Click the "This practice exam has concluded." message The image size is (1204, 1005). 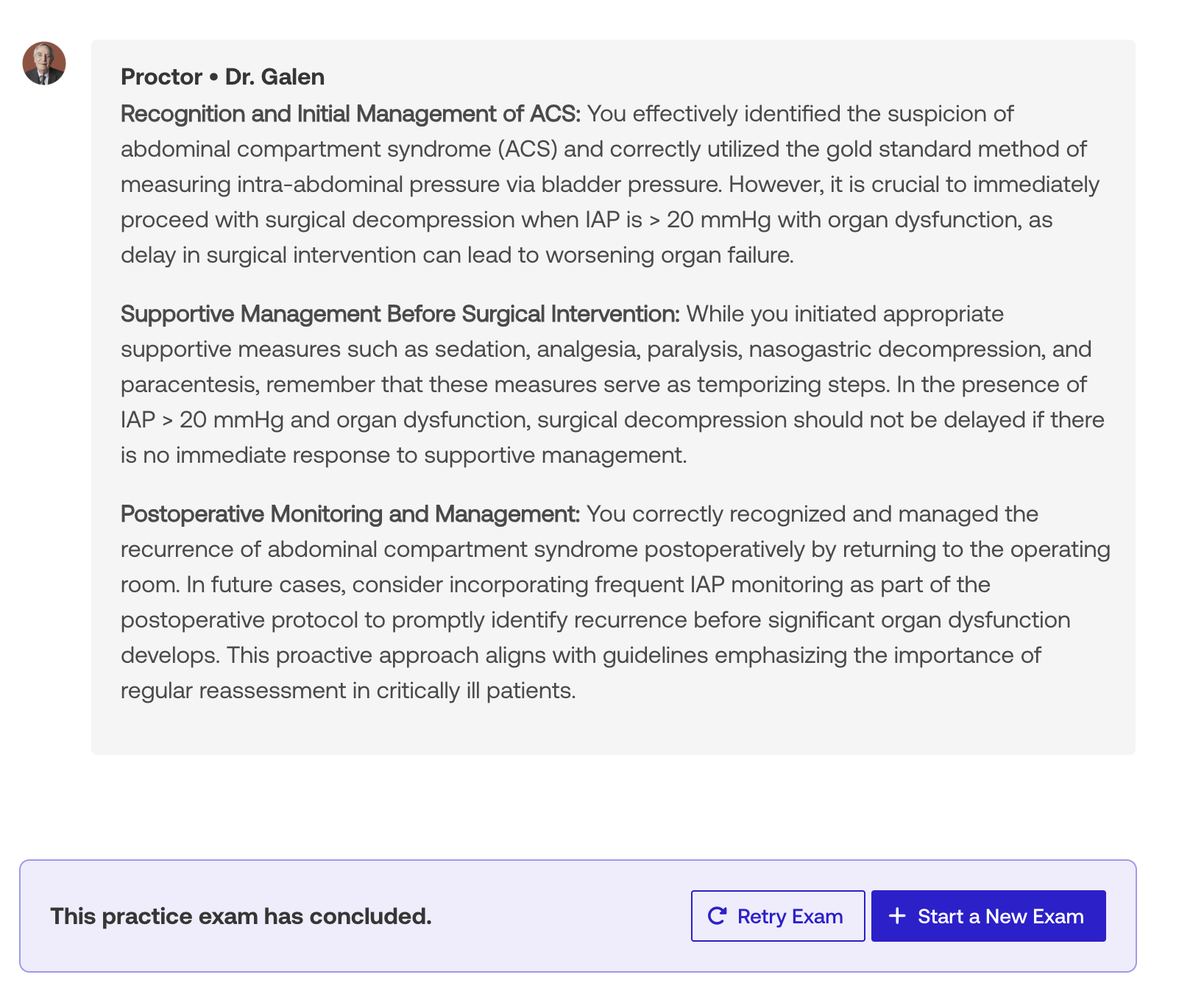point(241,916)
